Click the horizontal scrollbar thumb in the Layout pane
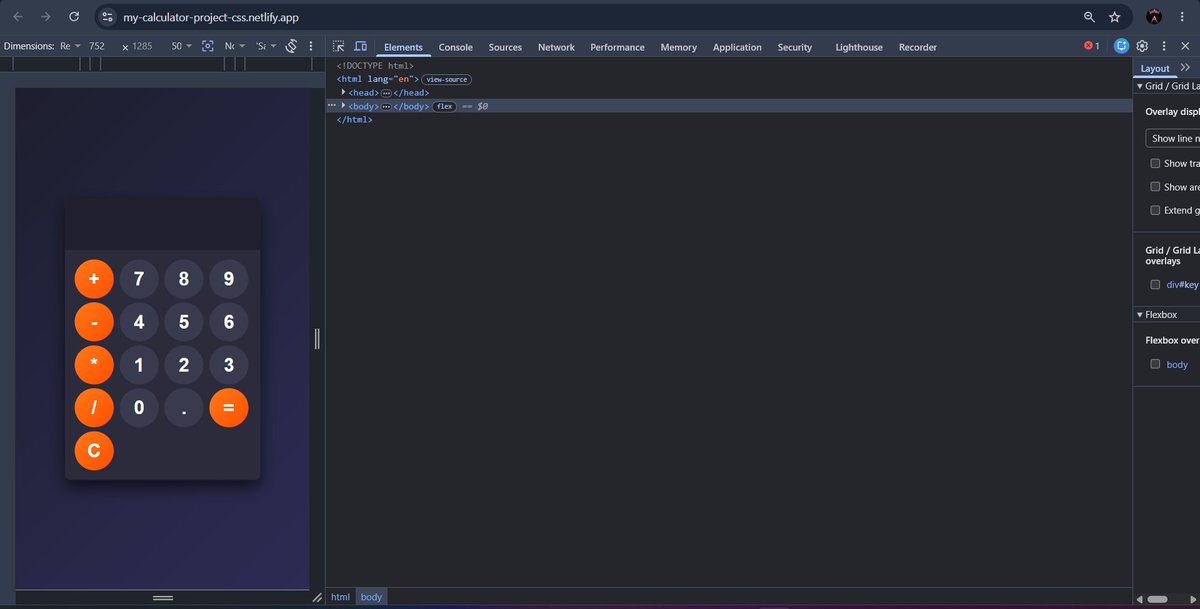The height and width of the screenshot is (609, 1200). [1158, 598]
